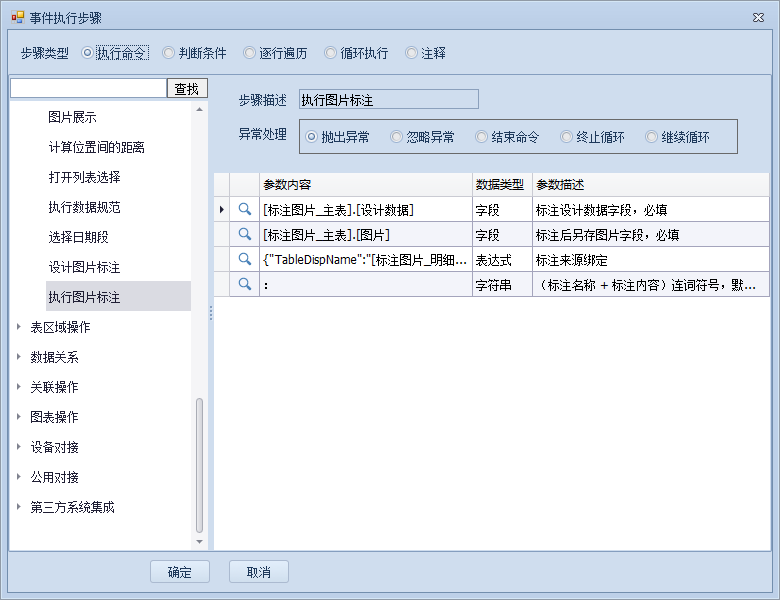Click the command search input box
The height and width of the screenshot is (600, 780).
pos(88,89)
